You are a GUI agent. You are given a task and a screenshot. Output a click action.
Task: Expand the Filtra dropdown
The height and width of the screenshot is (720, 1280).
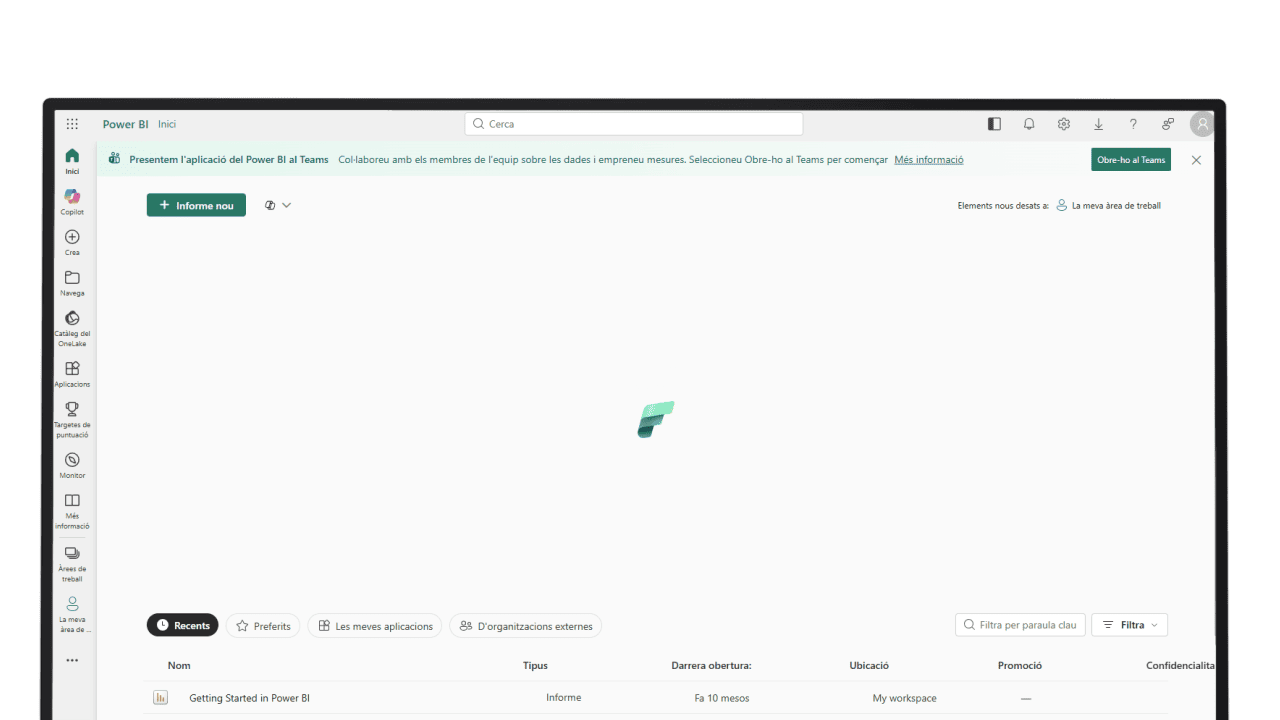coord(1129,625)
